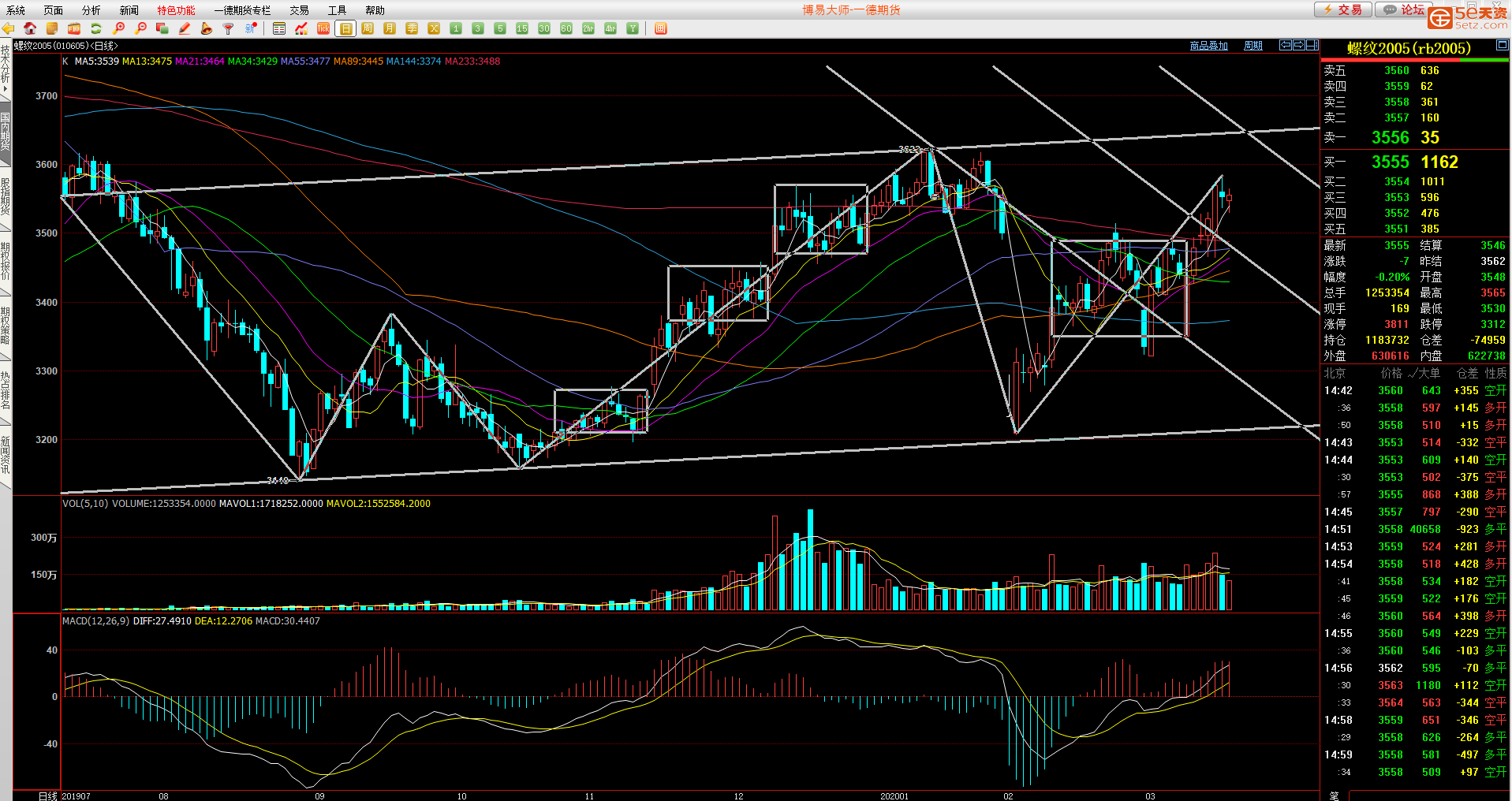Select the red drawing pencil tool
1512x801 pixels.
click(x=185, y=28)
